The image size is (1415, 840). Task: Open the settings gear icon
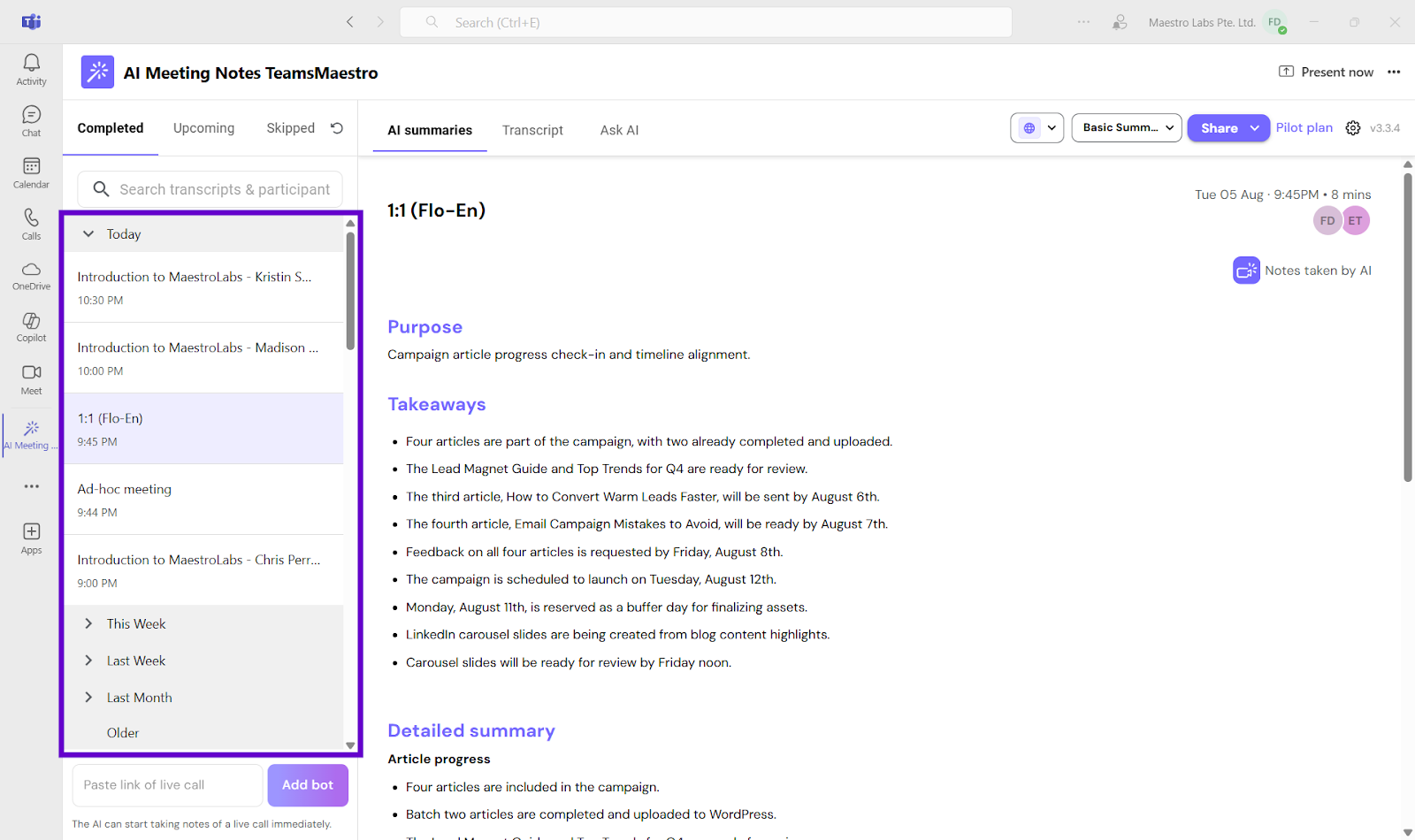click(x=1353, y=128)
